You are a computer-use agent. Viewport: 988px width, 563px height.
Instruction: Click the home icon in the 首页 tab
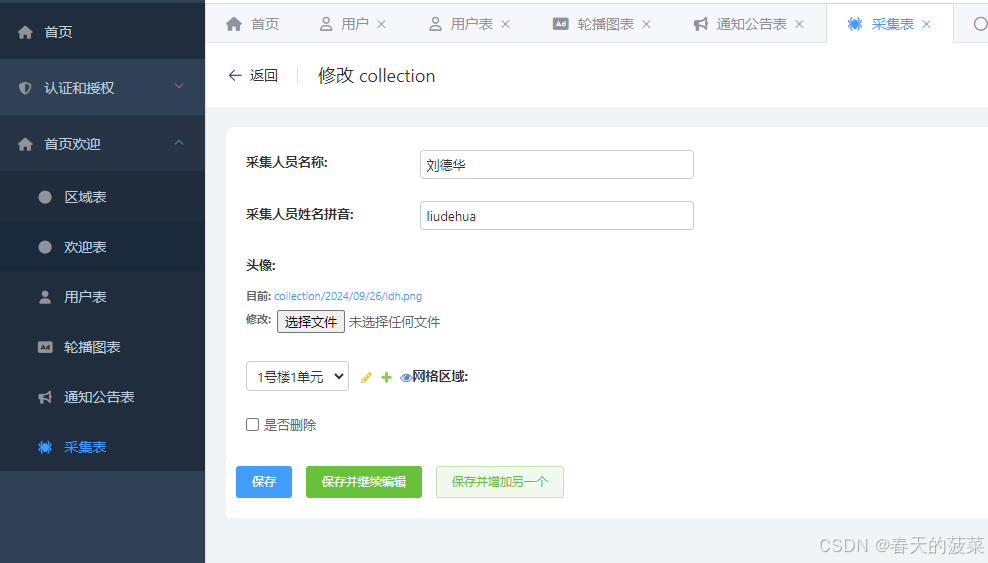234,24
